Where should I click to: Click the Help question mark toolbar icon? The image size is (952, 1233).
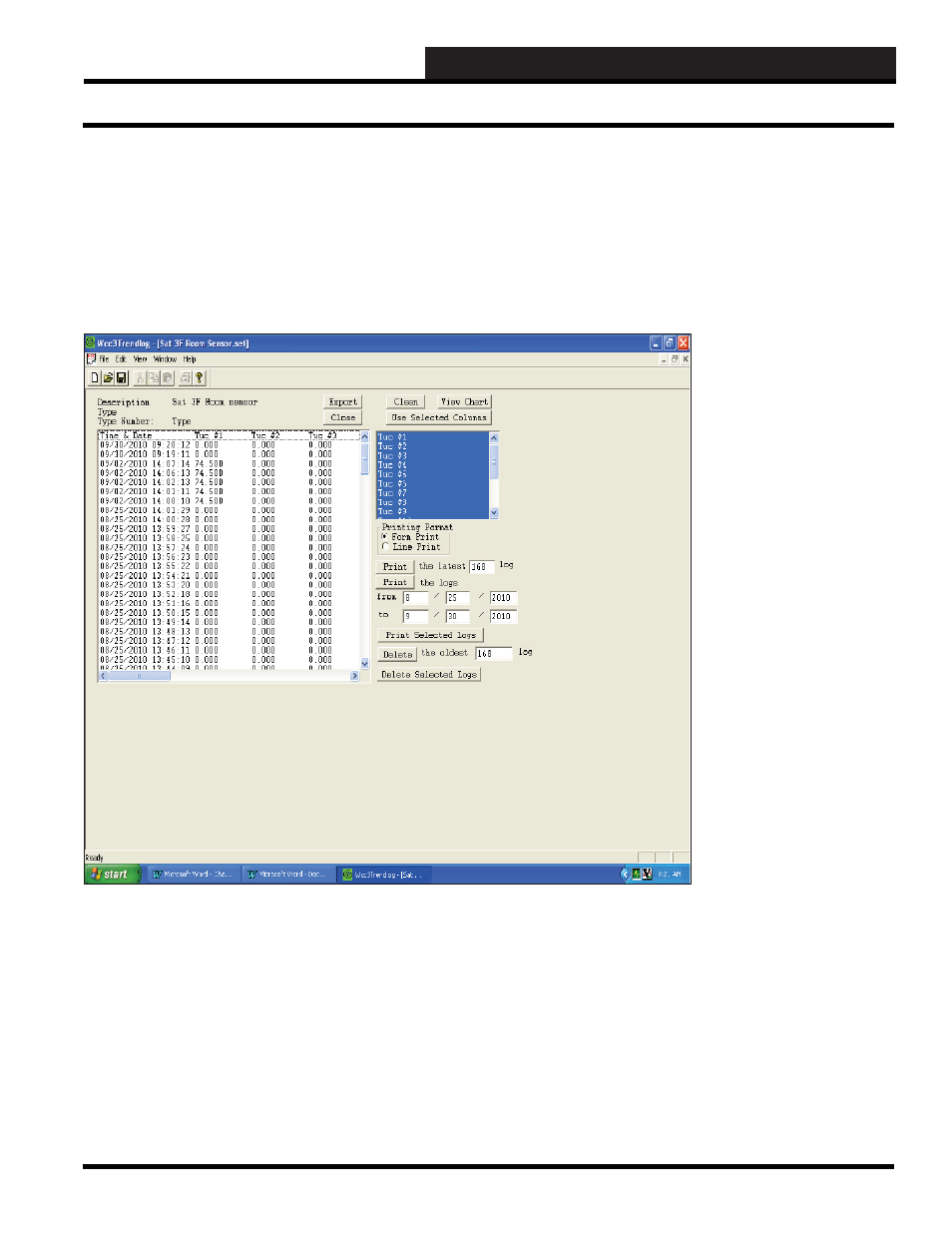pos(199,378)
